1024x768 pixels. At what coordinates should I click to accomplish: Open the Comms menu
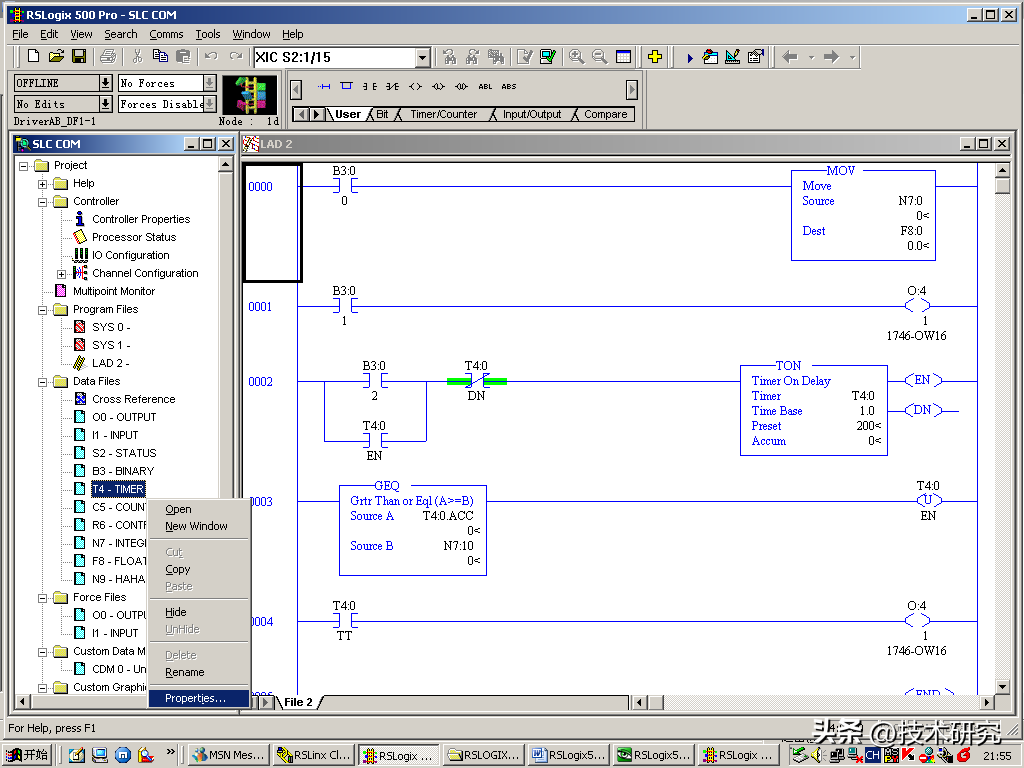click(x=166, y=34)
